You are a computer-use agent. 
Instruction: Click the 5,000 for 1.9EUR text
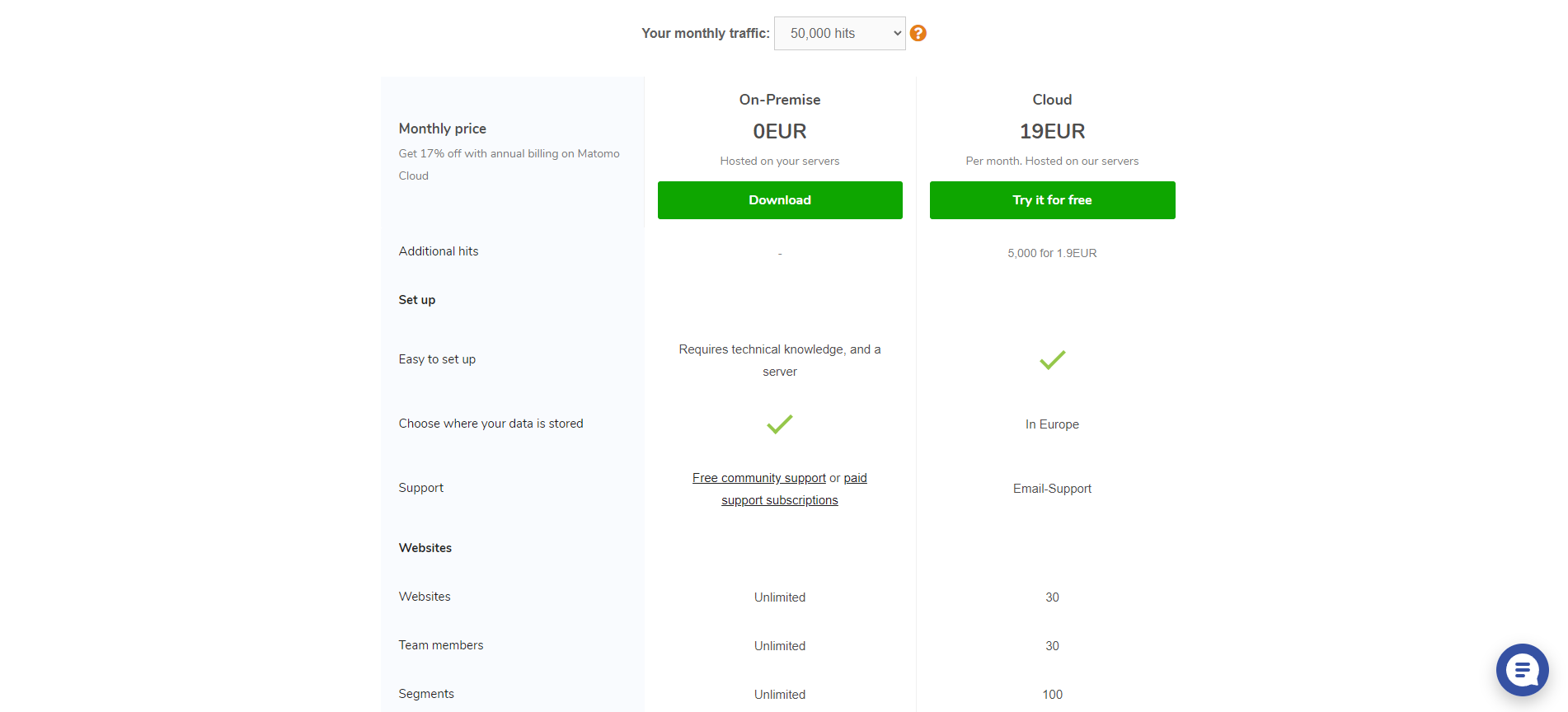click(x=1052, y=253)
